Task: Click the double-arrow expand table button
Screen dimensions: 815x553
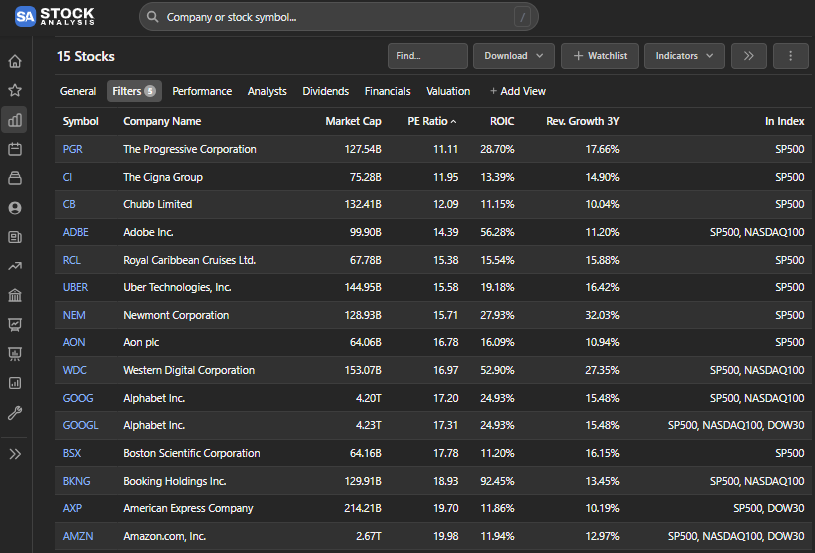Action: tap(748, 56)
